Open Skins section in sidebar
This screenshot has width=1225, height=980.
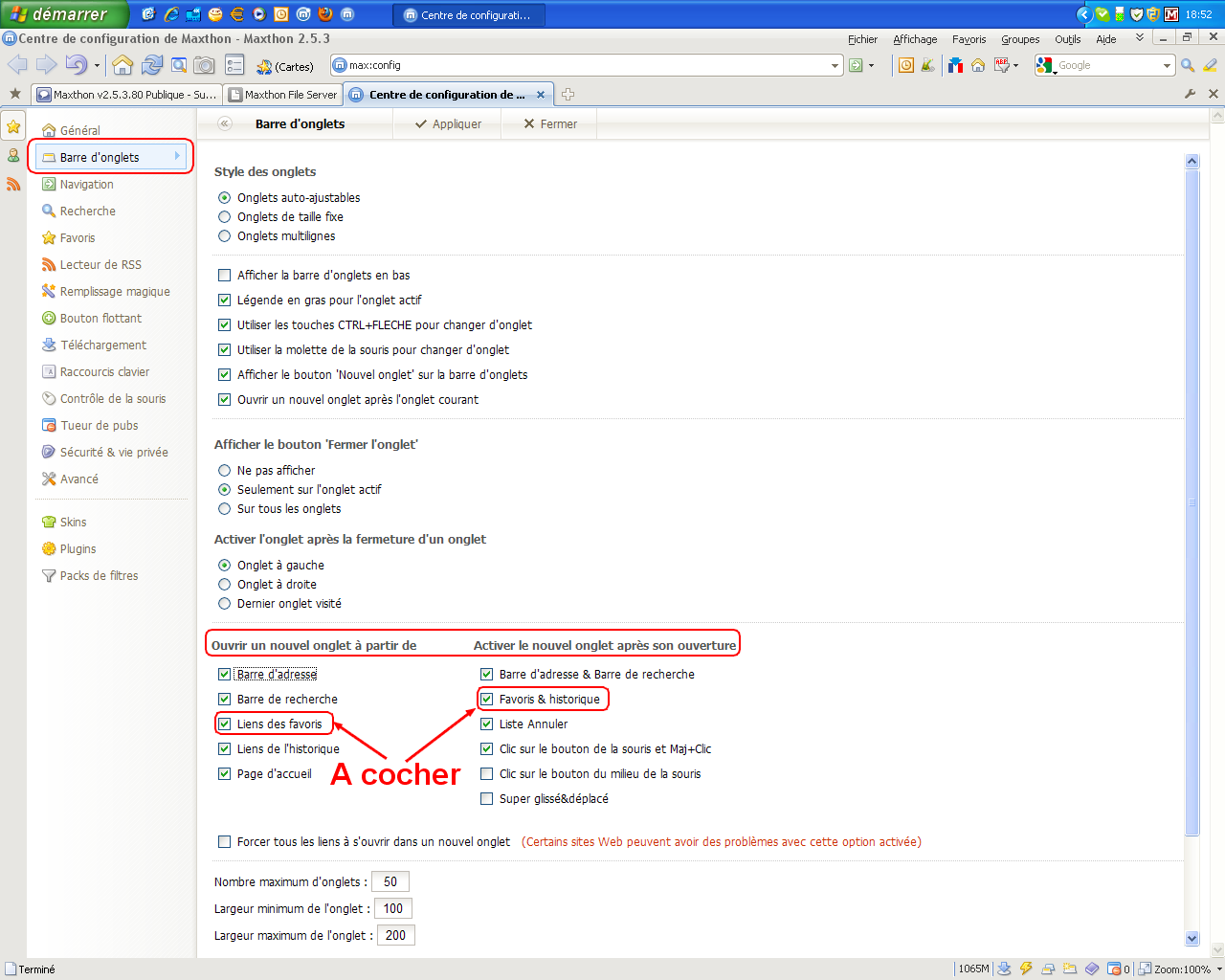(74, 523)
